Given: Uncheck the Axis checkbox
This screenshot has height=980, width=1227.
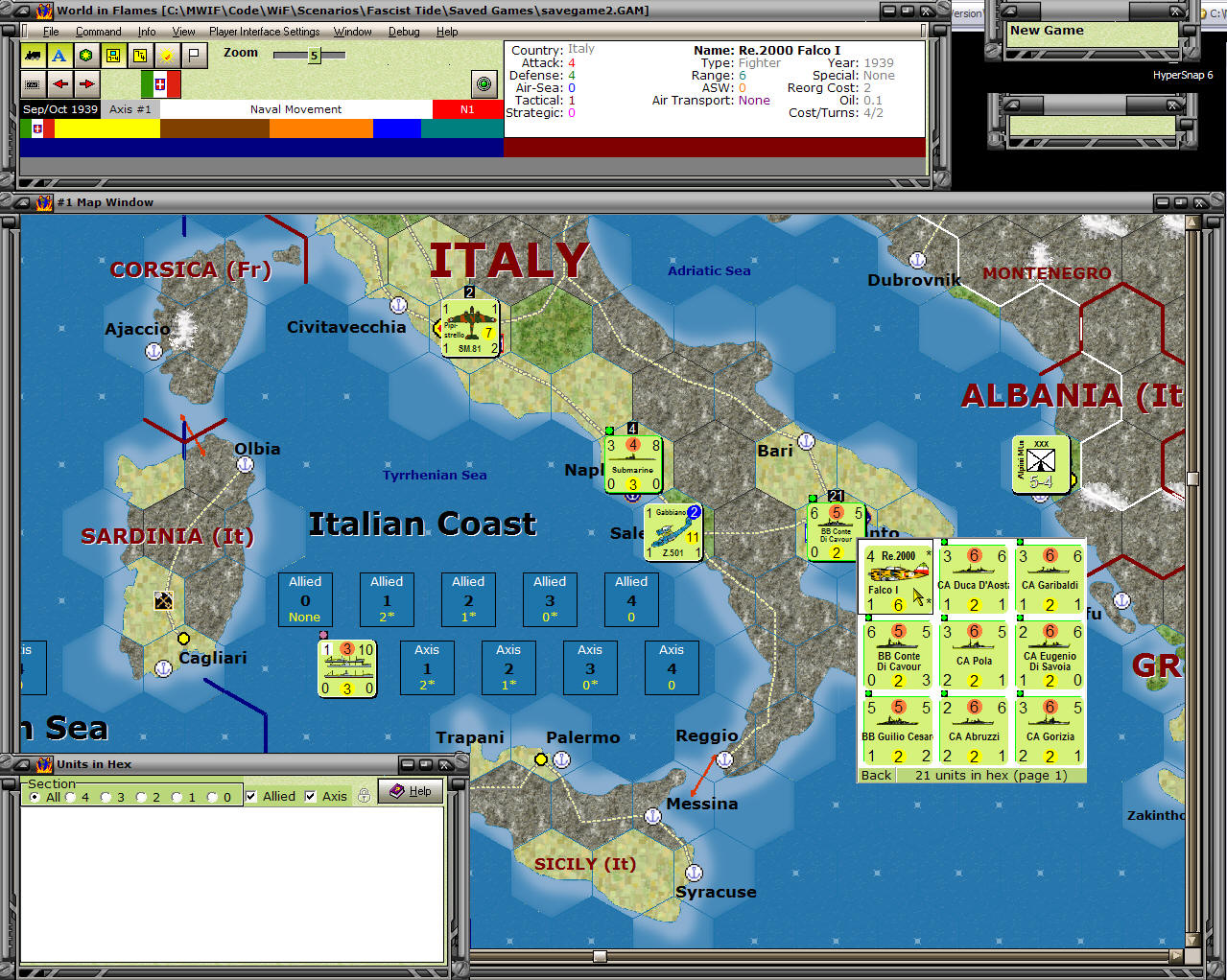Looking at the screenshot, I should [311, 796].
